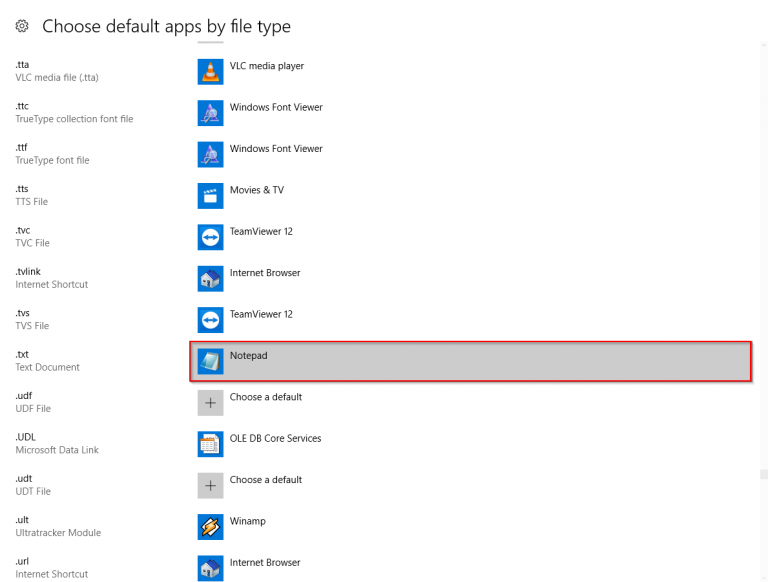The image size is (768, 582).
Task: Choose a default app for .udf
Action: click(265, 397)
